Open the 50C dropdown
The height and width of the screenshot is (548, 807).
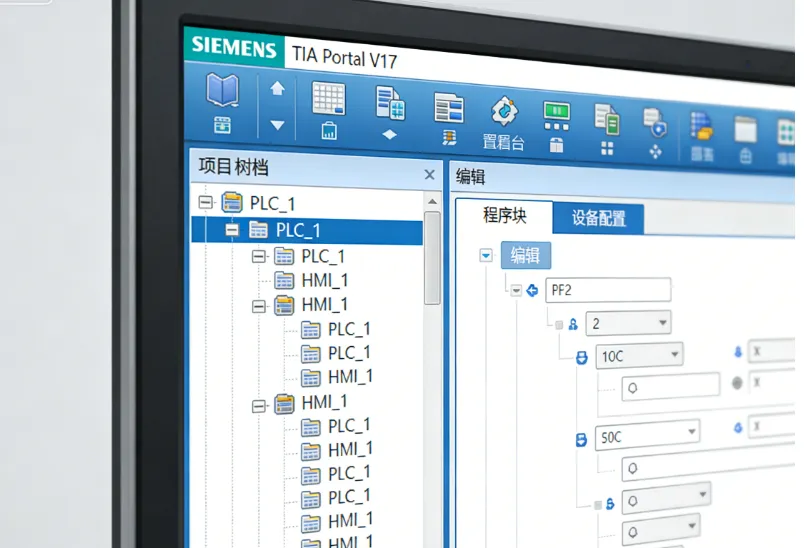coord(647,436)
